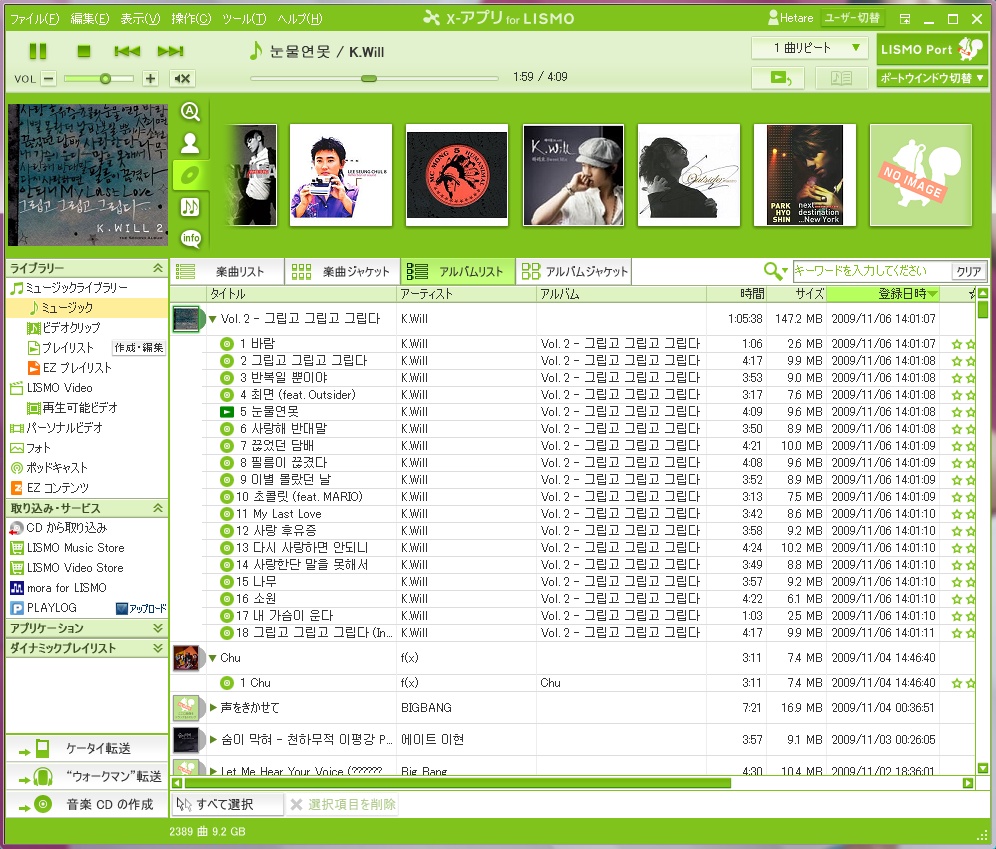Open the 操作(C) menu
Screen dimensions: 996x849
(191, 18)
